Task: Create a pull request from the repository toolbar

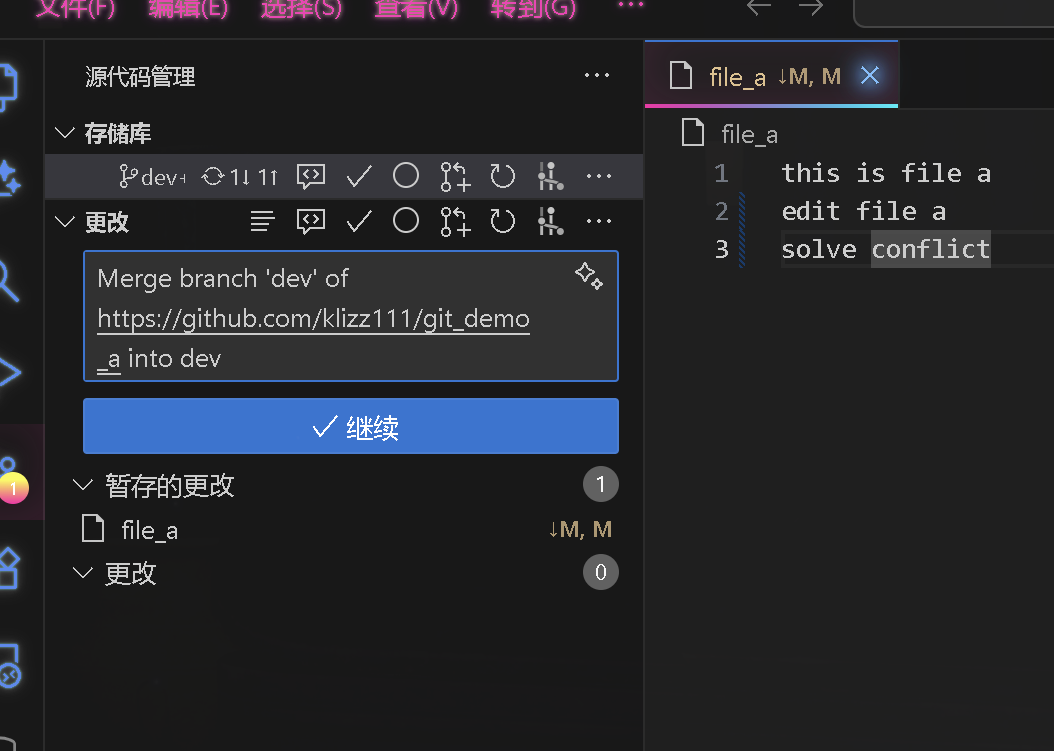Action: (x=455, y=176)
